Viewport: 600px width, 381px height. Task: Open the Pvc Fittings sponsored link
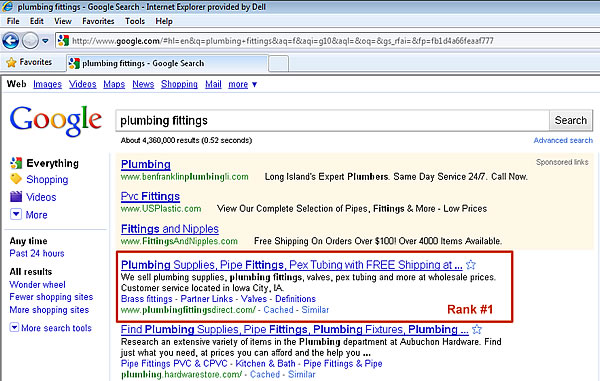[x=150, y=196]
